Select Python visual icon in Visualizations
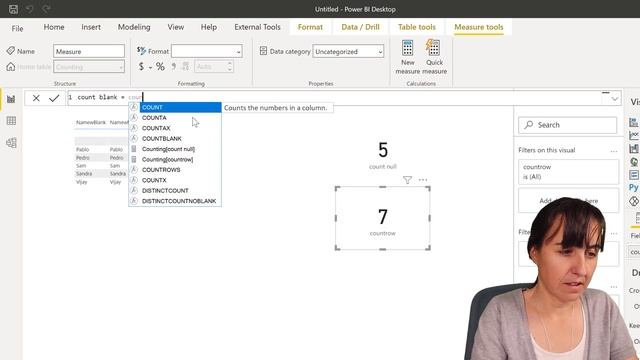This screenshot has width=640, height=360. click(633, 187)
